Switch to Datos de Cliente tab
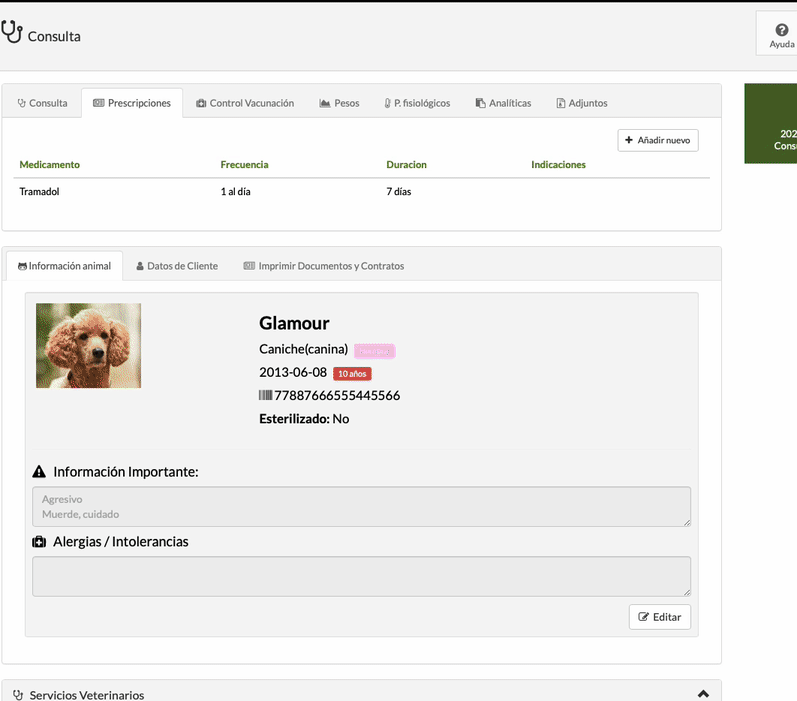This screenshot has width=797, height=701. (176, 266)
